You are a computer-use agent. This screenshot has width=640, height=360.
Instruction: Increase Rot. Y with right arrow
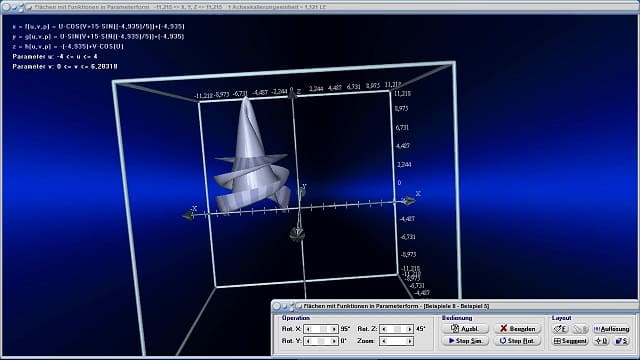pyautogui.click(x=334, y=341)
